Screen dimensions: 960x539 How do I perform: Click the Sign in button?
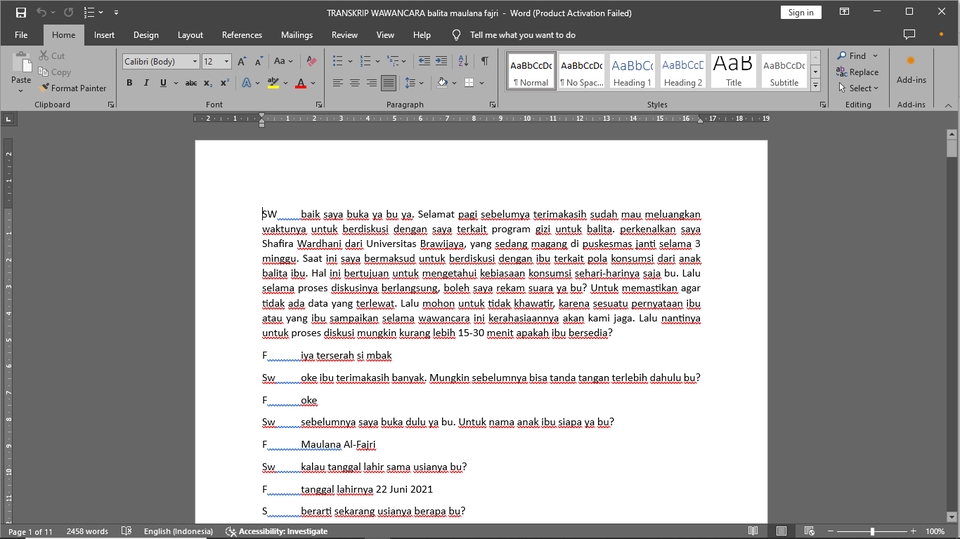click(800, 12)
